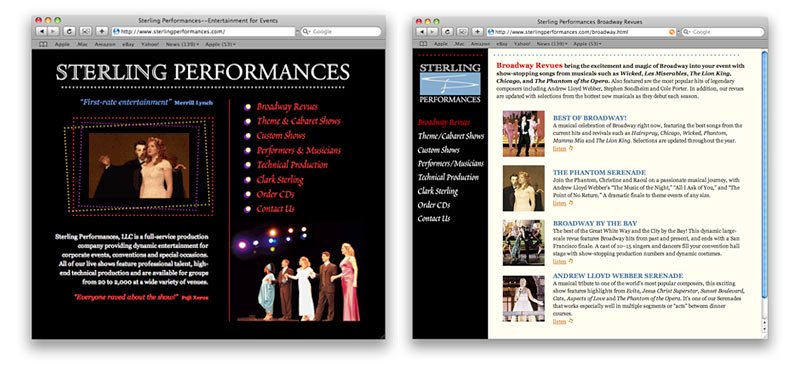Click Google search field in Broadway Revues window
The image size is (800, 370).
click(723, 32)
